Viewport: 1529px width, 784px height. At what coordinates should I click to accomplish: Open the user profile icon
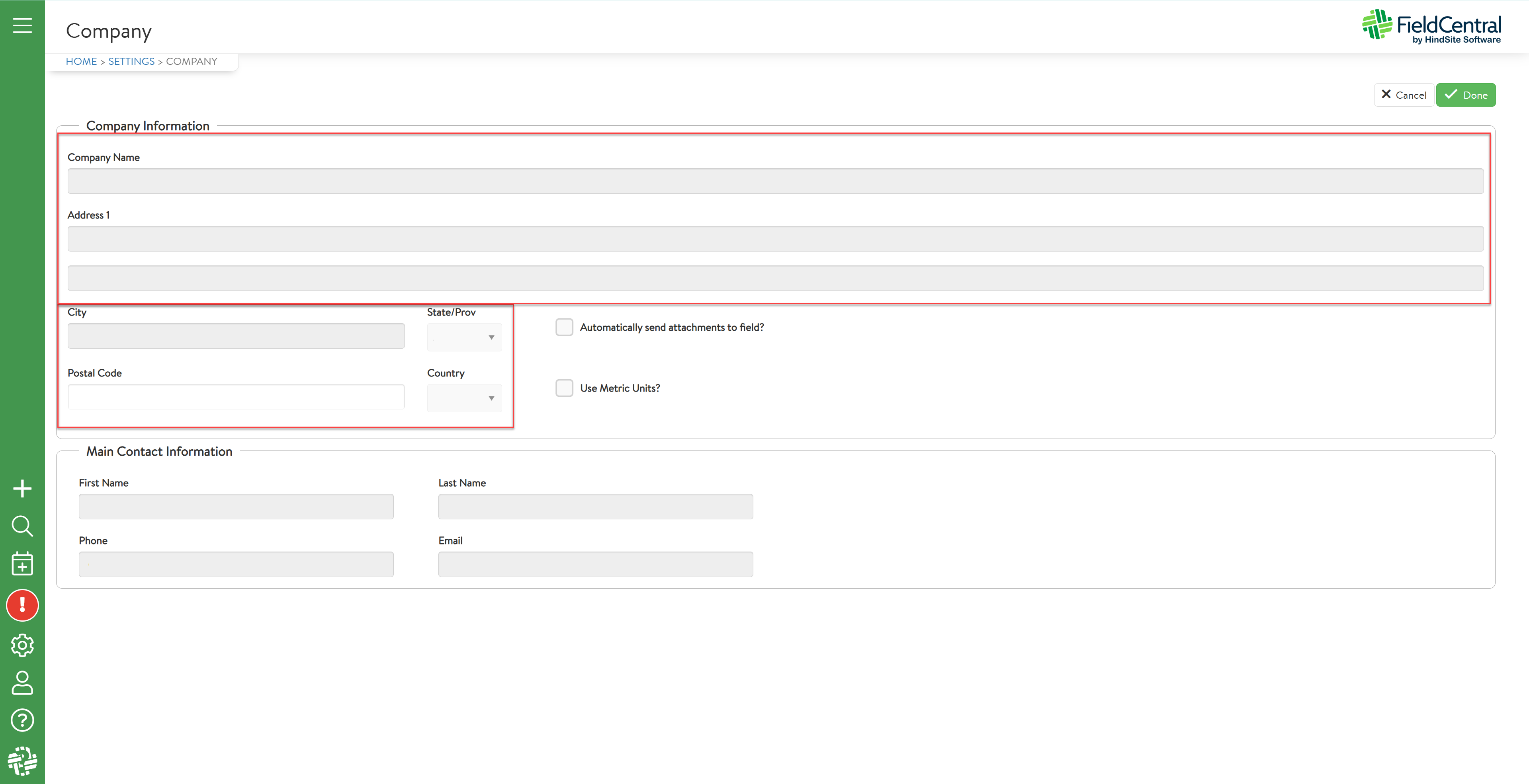click(x=23, y=683)
